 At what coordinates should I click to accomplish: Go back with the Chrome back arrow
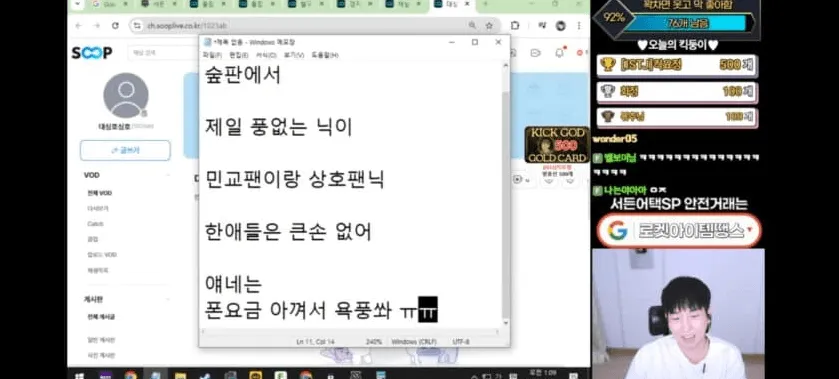[x=79, y=26]
